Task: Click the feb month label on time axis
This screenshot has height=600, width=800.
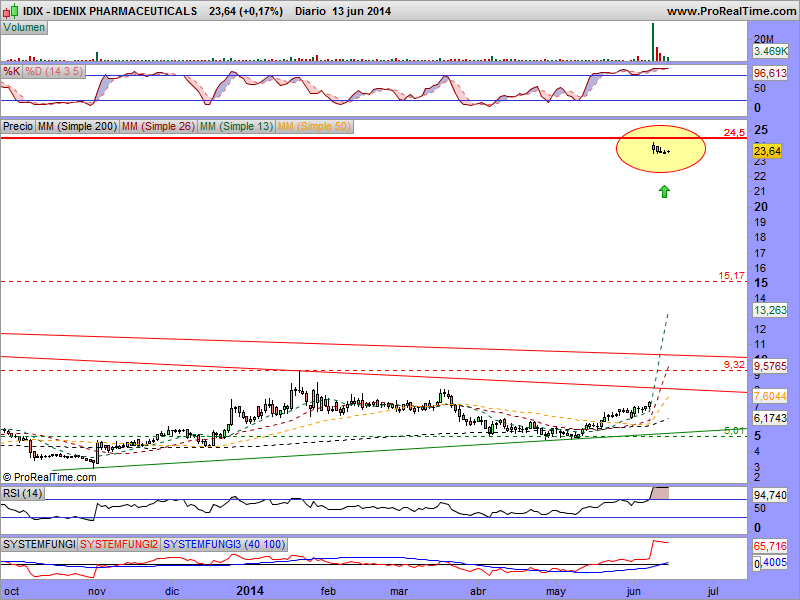Action: click(x=328, y=591)
